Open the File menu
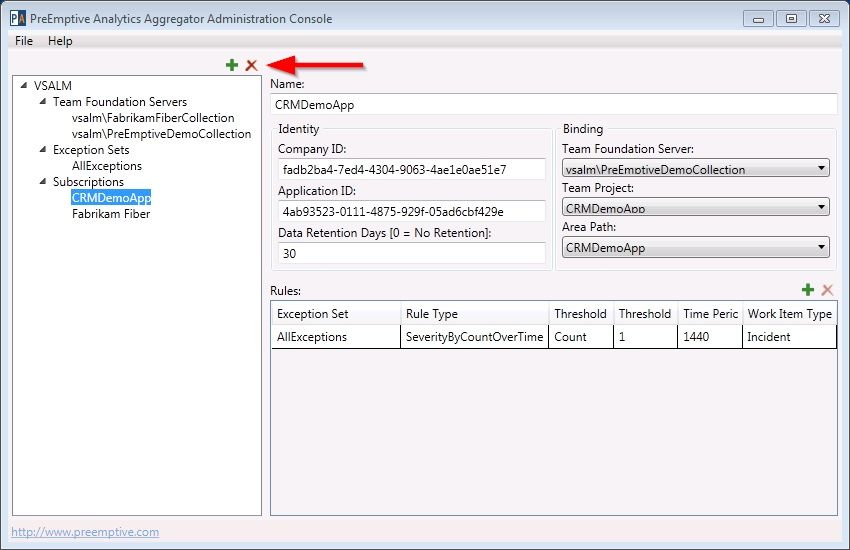This screenshot has height=550, width=850. point(24,41)
